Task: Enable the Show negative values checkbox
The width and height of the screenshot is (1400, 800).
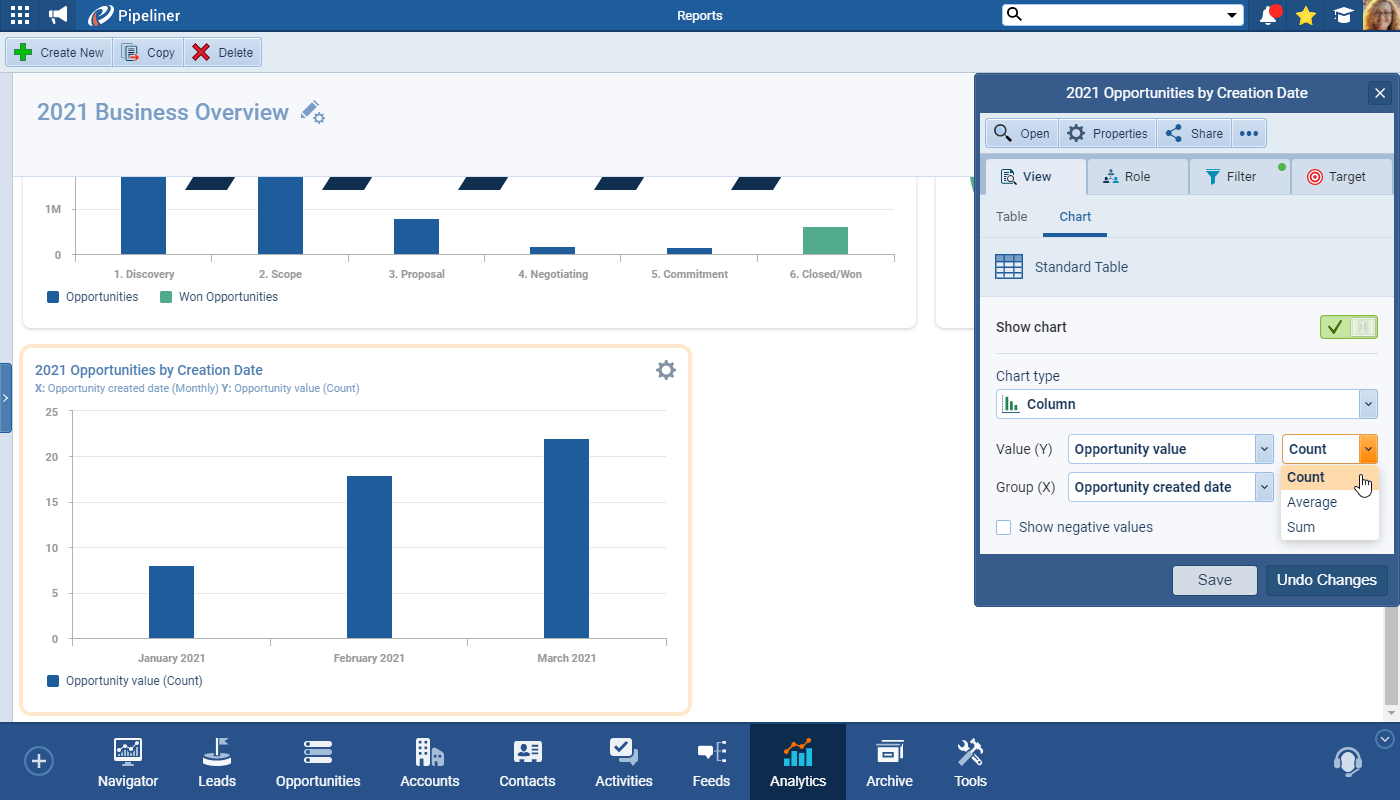Action: point(1003,527)
